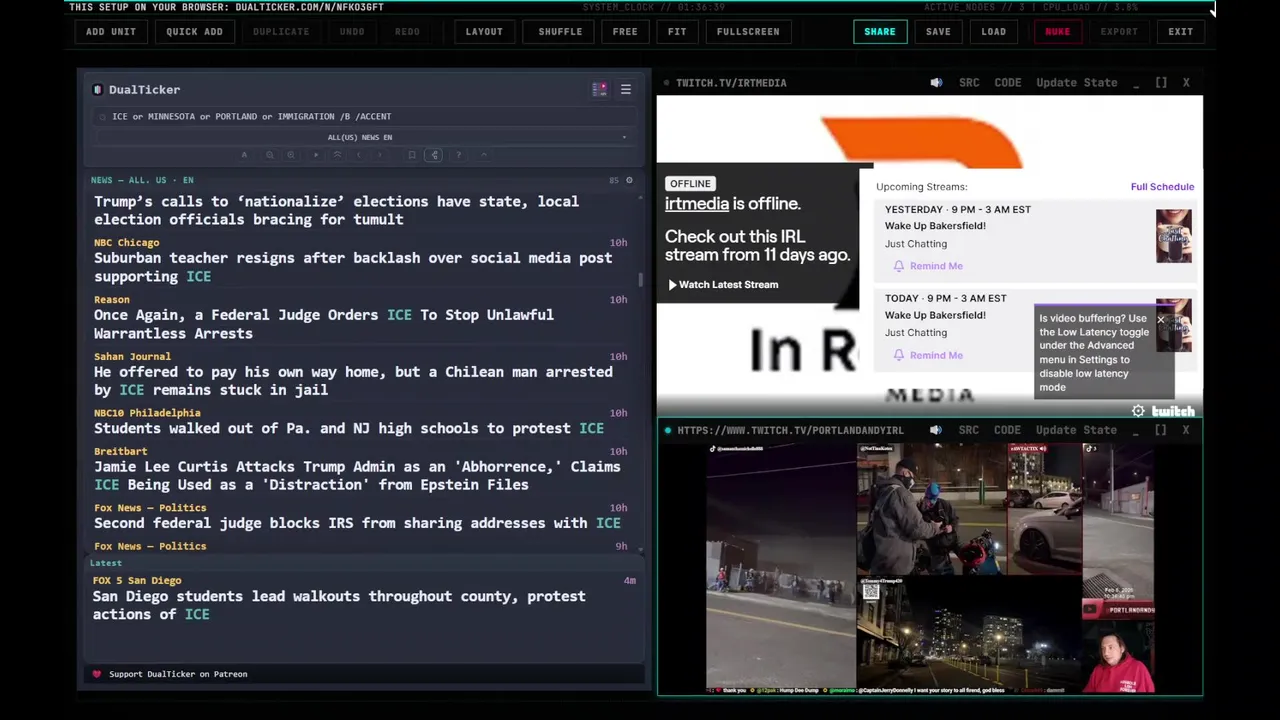This screenshot has height=720, width=1280.
Task: Open yesterday's stream thumbnail
Action: click(1173, 236)
